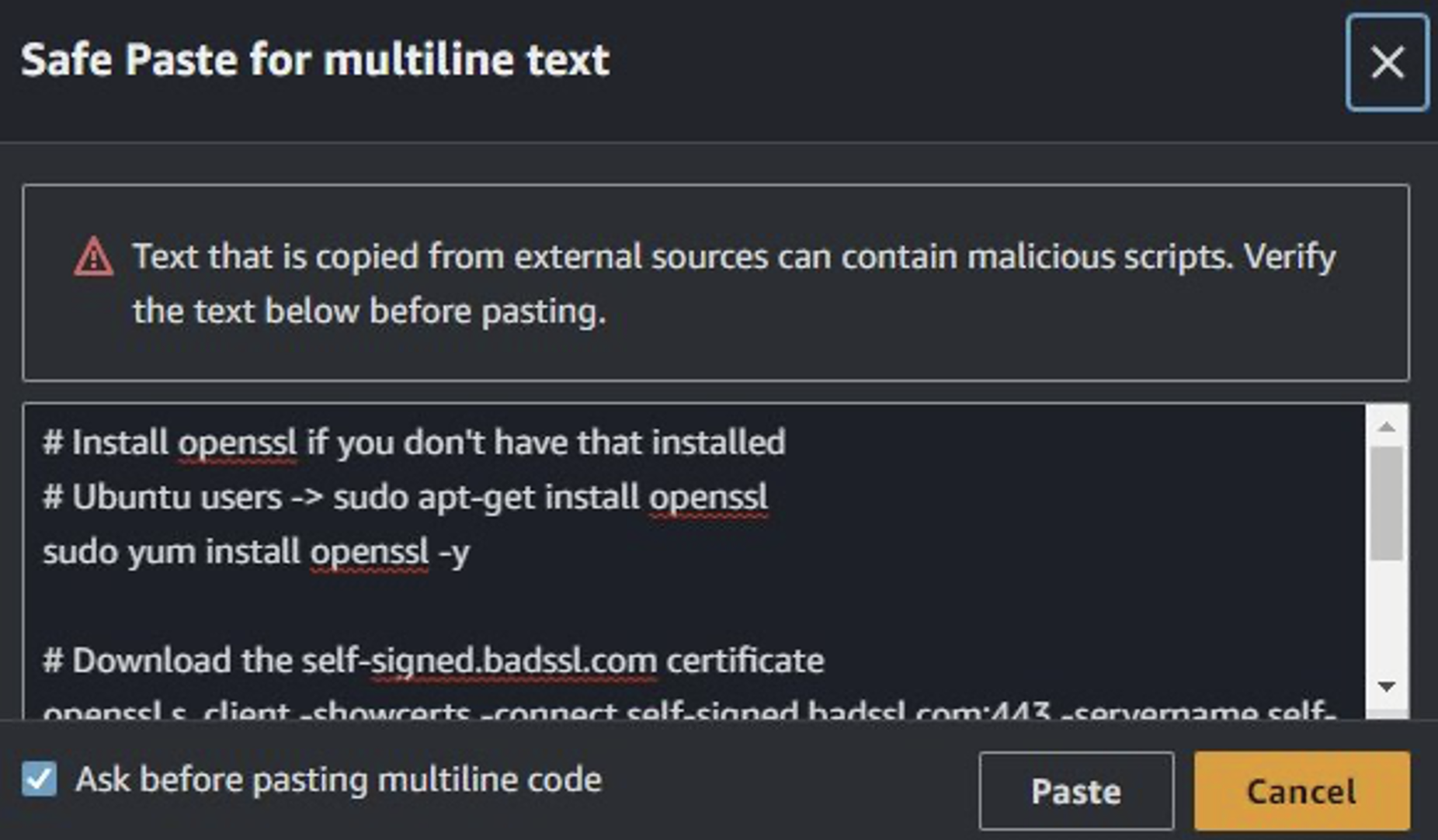The height and width of the screenshot is (840, 1438).
Task: Click the underlined word openssl on first line
Action: point(237,443)
